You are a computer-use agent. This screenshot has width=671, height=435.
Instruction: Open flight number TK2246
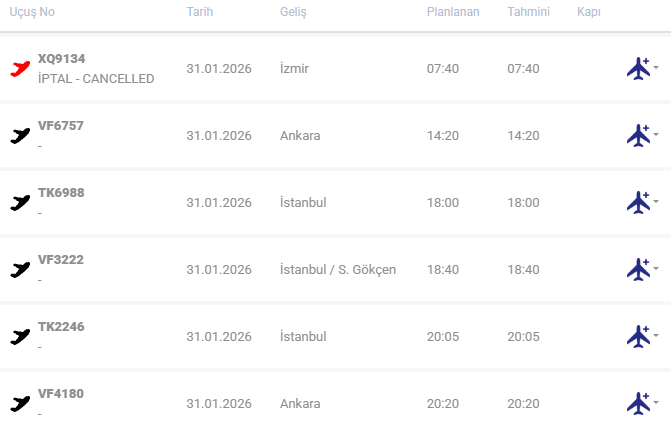(x=61, y=327)
